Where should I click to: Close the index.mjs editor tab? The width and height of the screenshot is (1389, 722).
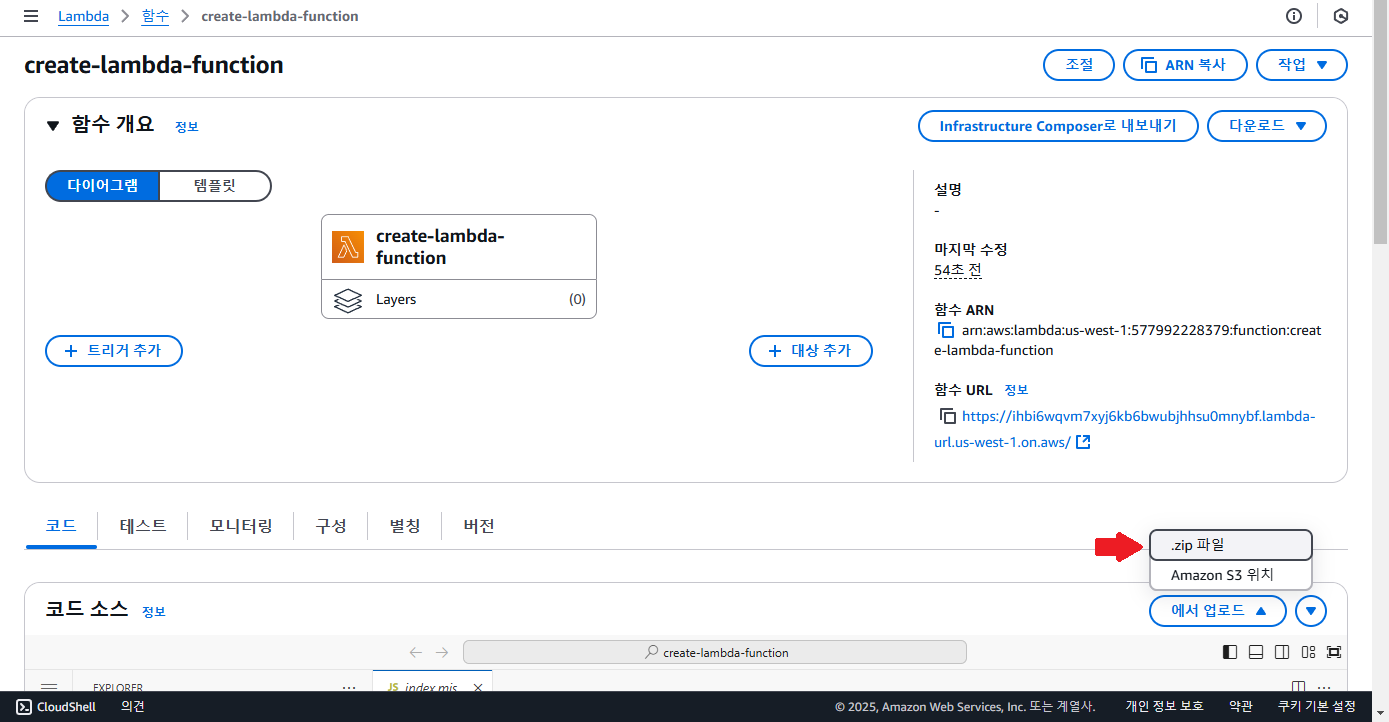[478, 687]
